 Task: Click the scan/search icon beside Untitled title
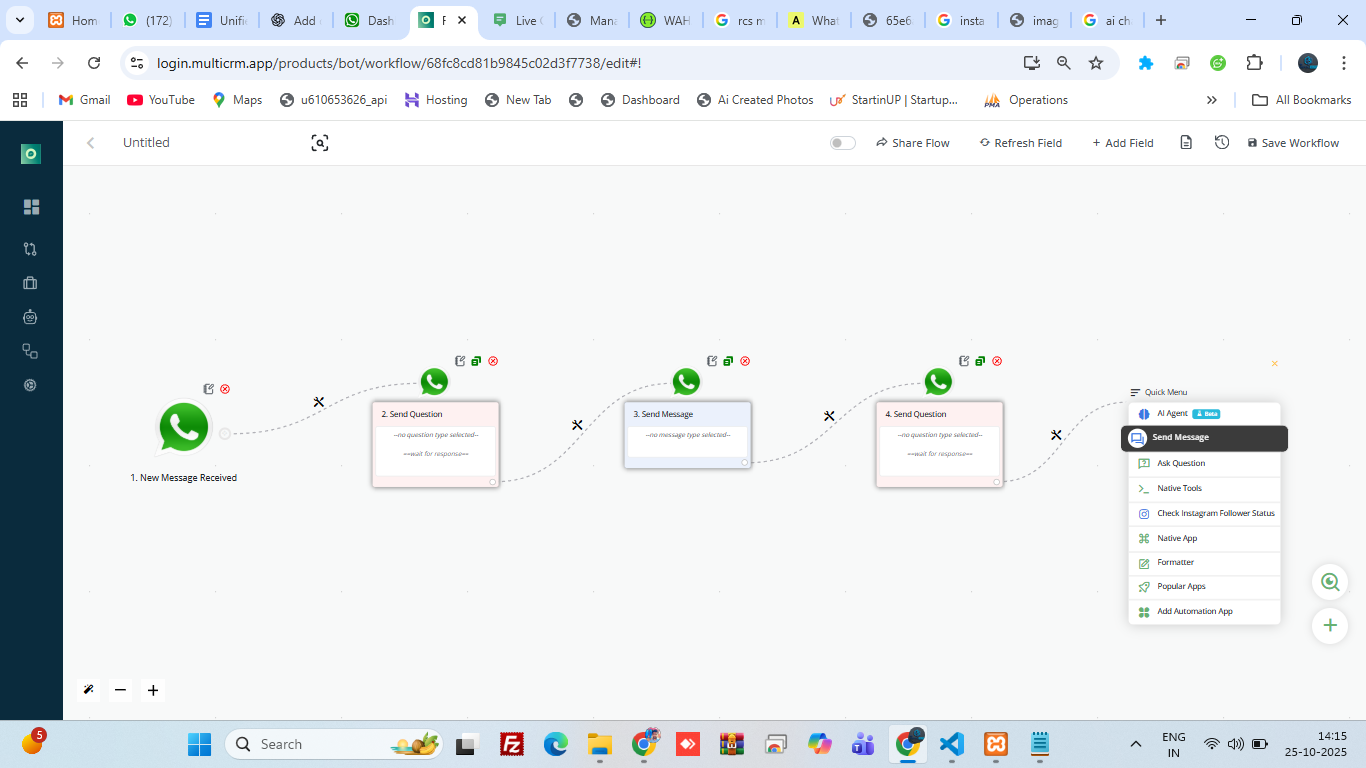click(x=319, y=143)
